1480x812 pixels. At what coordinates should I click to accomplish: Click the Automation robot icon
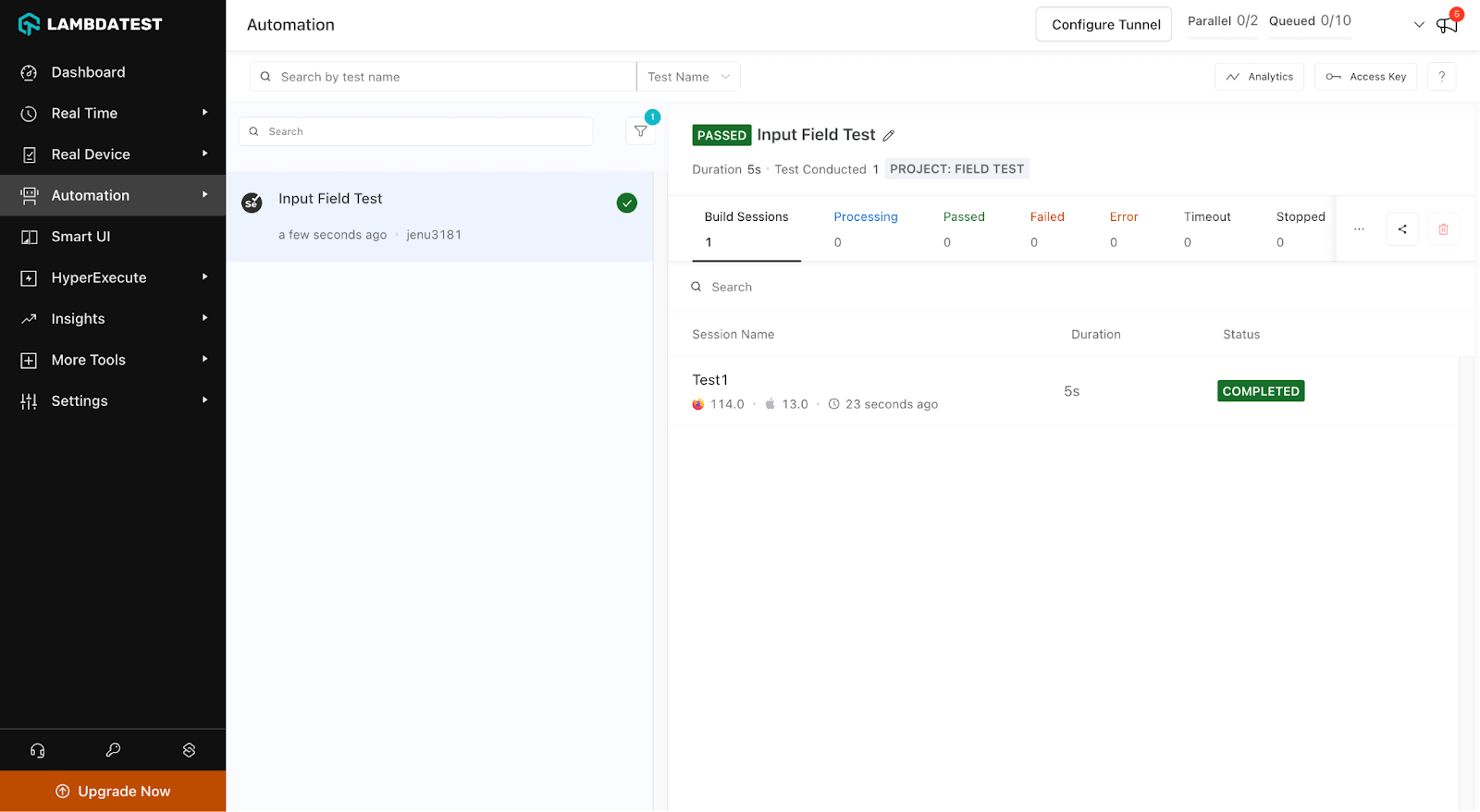pos(30,195)
